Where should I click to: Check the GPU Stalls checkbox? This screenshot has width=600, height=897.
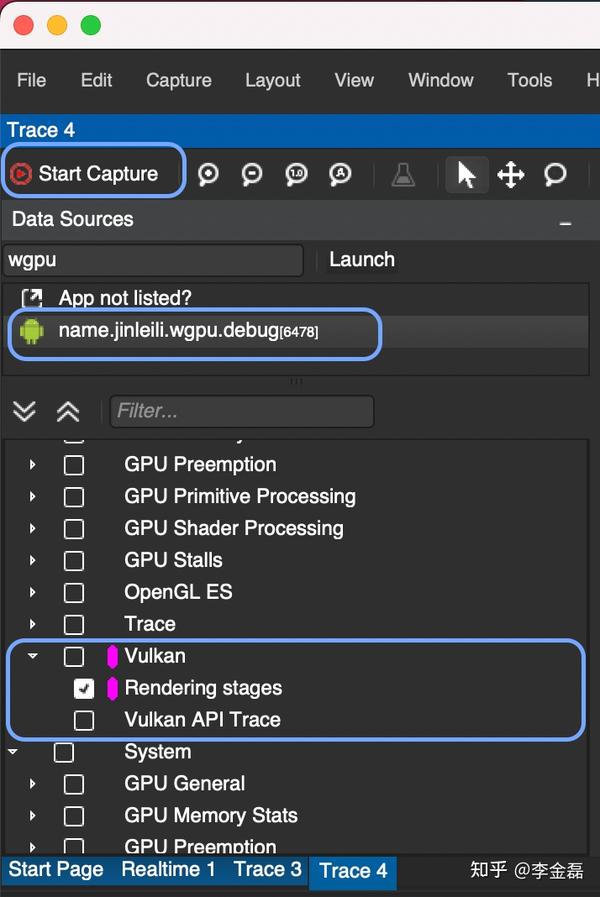73,560
